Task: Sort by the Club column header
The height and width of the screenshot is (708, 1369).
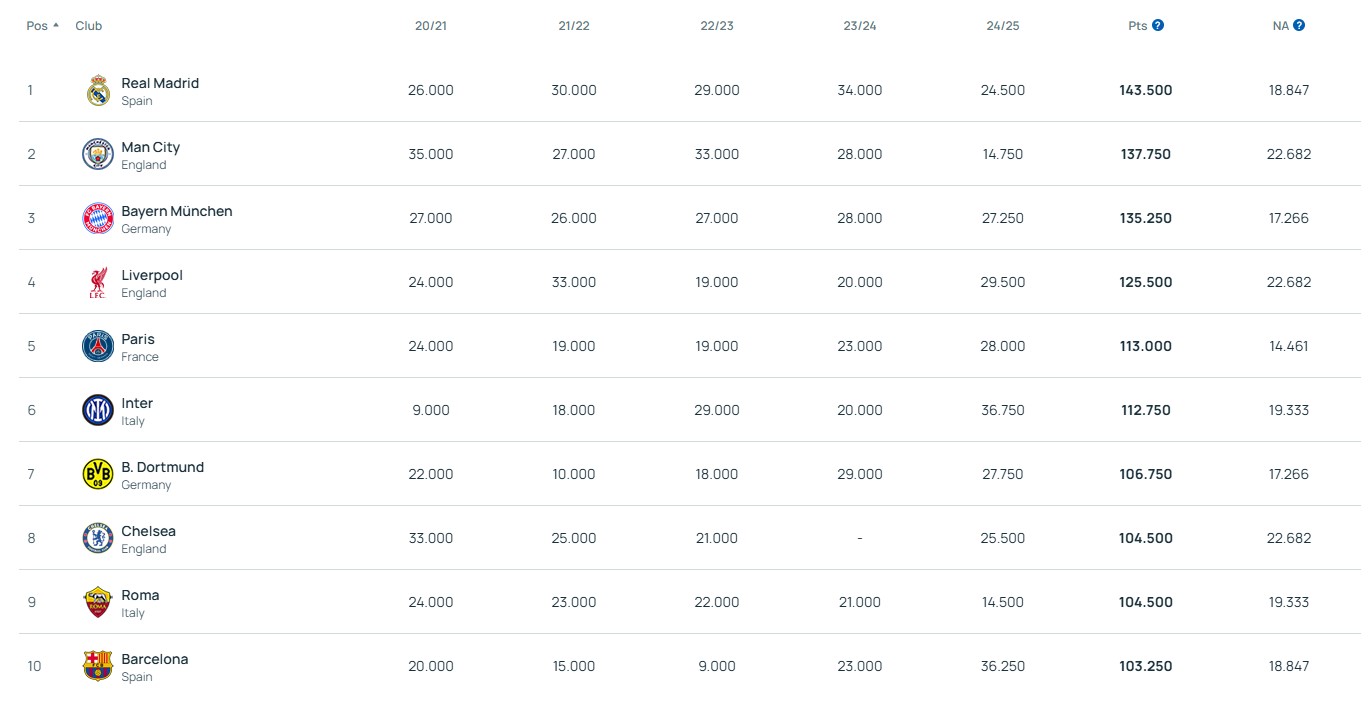Action: tap(89, 25)
